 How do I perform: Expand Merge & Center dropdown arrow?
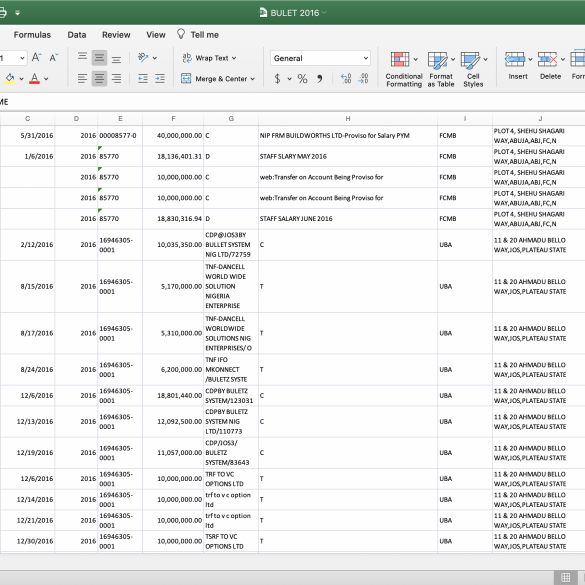[x=253, y=79]
